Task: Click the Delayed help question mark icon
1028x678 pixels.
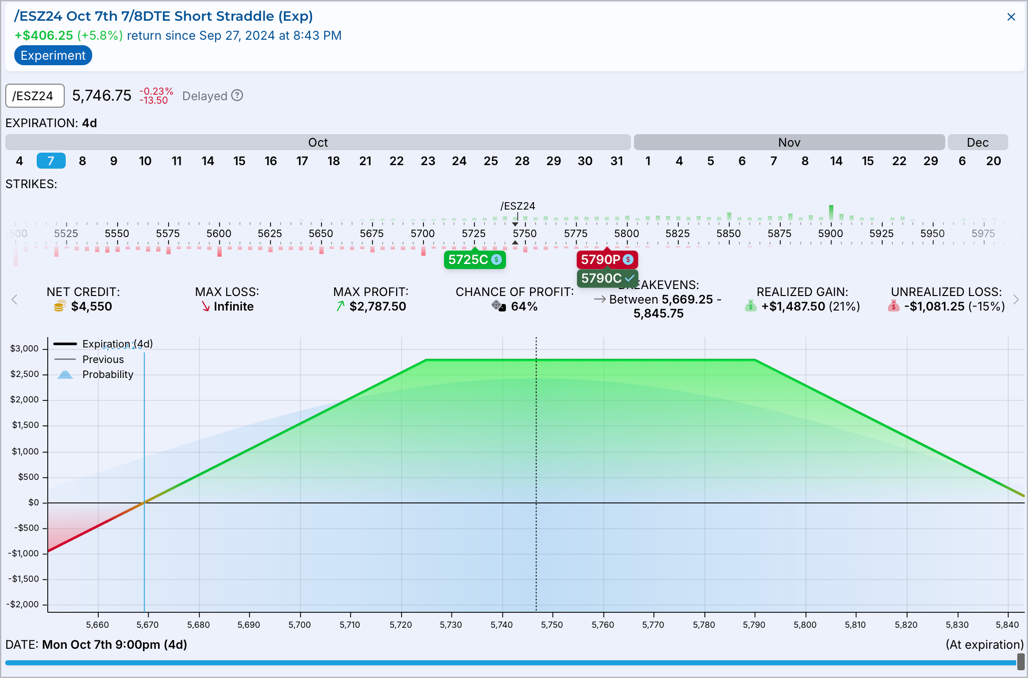Action: [237, 96]
